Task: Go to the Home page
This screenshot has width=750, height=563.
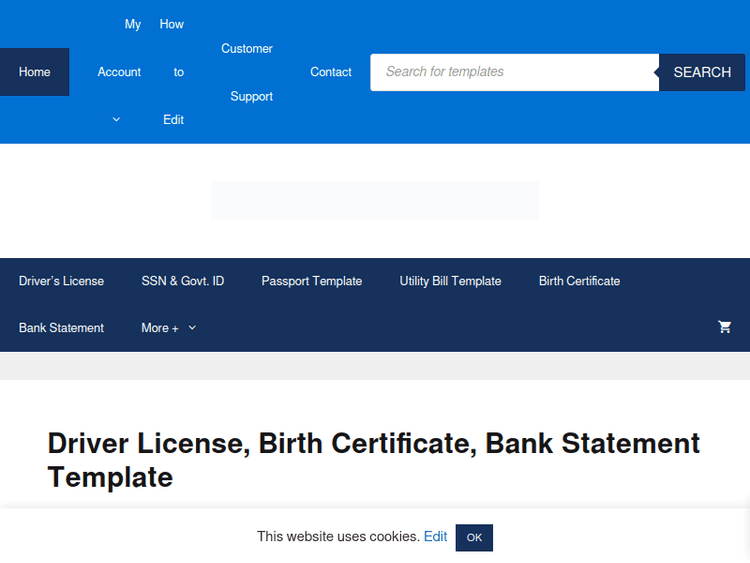Action: pyautogui.click(x=35, y=72)
